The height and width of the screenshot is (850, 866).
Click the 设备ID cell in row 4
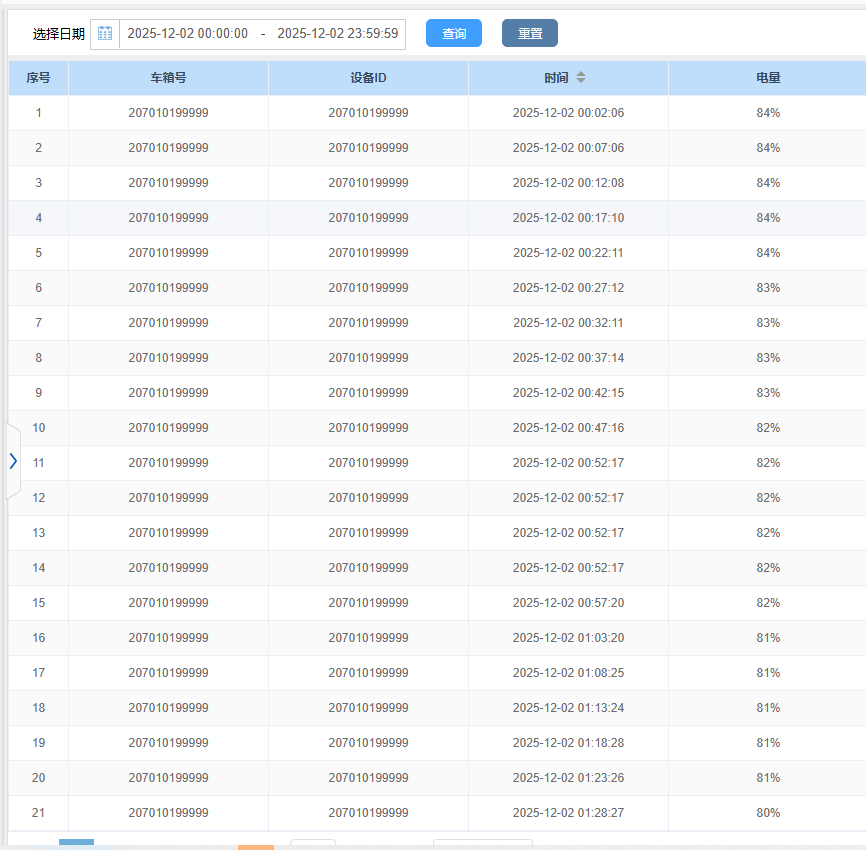point(368,218)
